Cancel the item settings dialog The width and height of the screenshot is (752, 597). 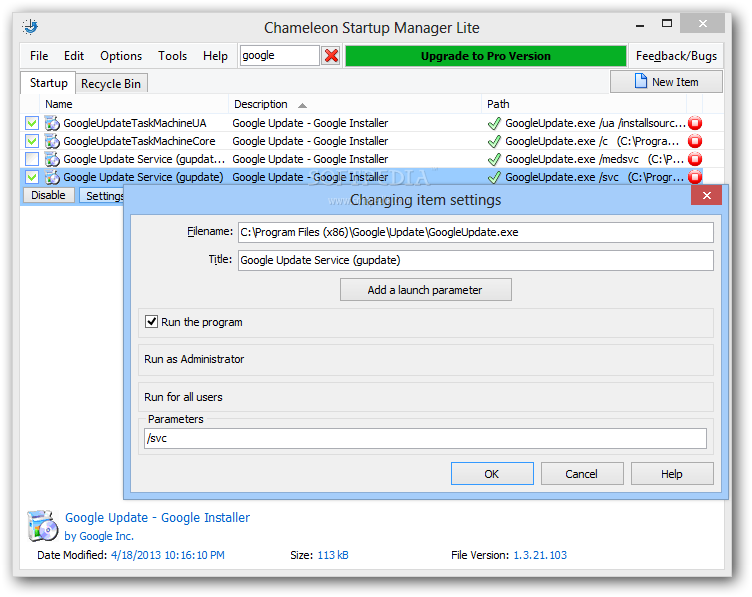pyautogui.click(x=582, y=474)
